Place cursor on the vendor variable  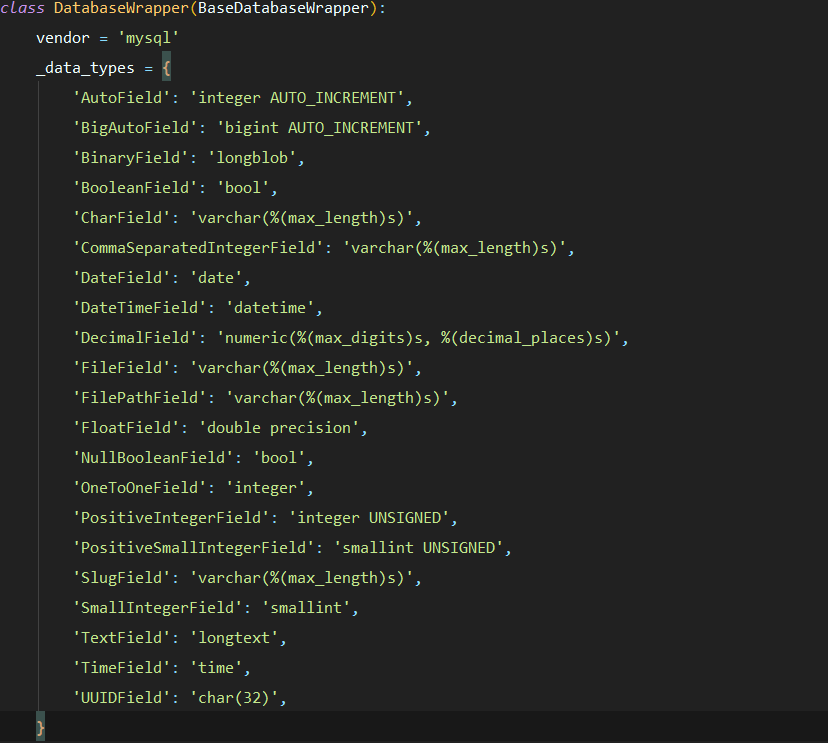pyautogui.click(x=62, y=38)
